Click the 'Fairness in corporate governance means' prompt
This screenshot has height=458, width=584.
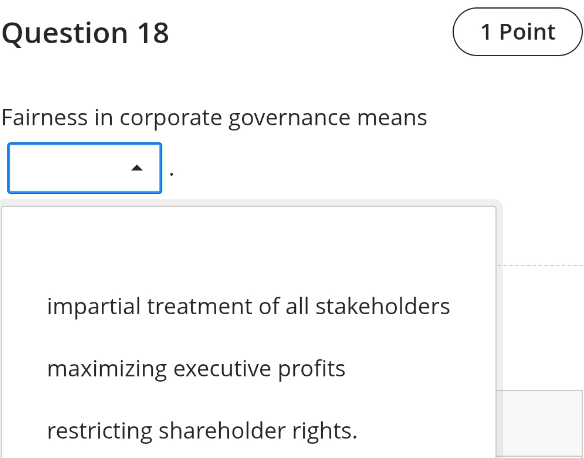214,118
